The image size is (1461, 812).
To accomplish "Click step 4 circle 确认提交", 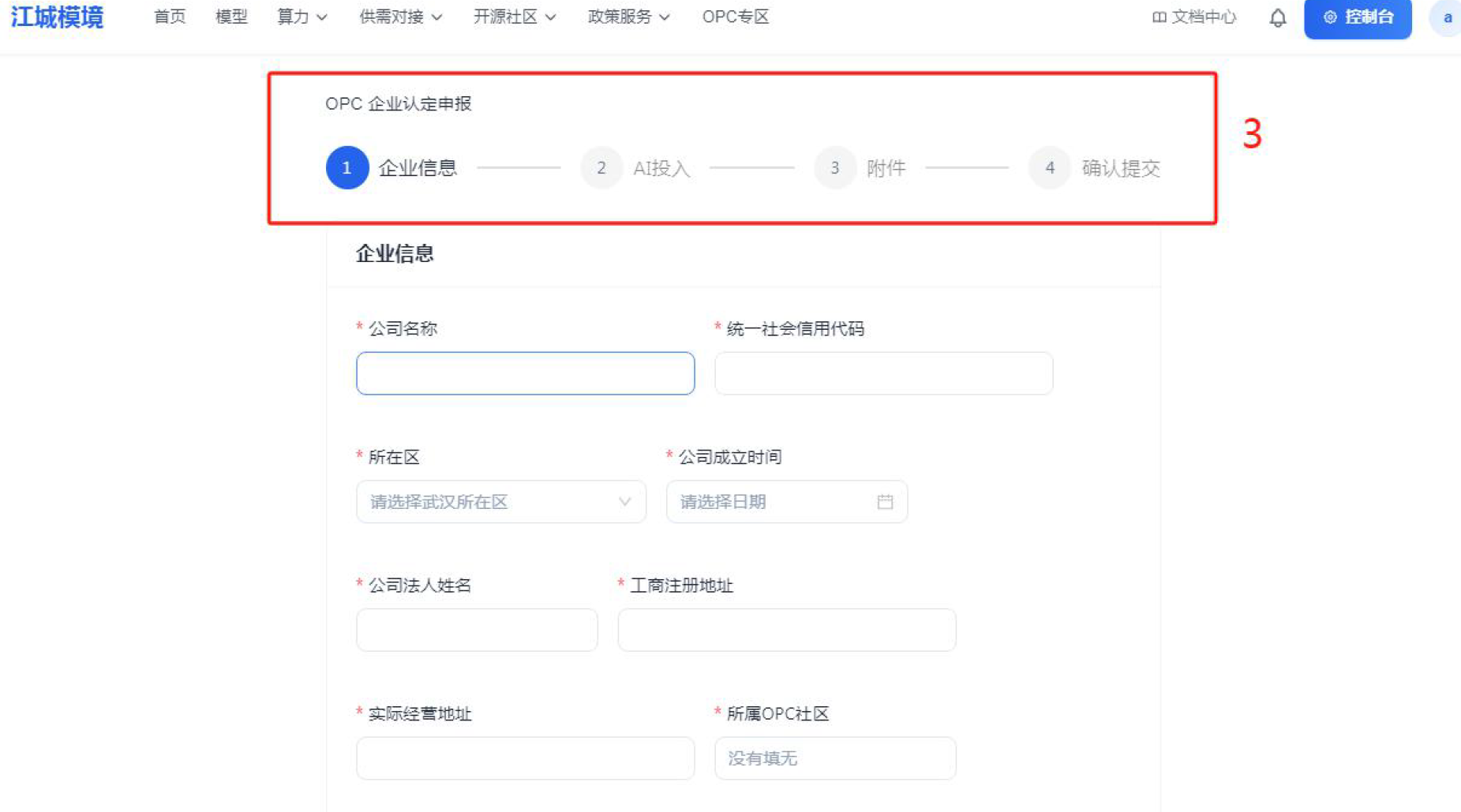I will click(1050, 167).
